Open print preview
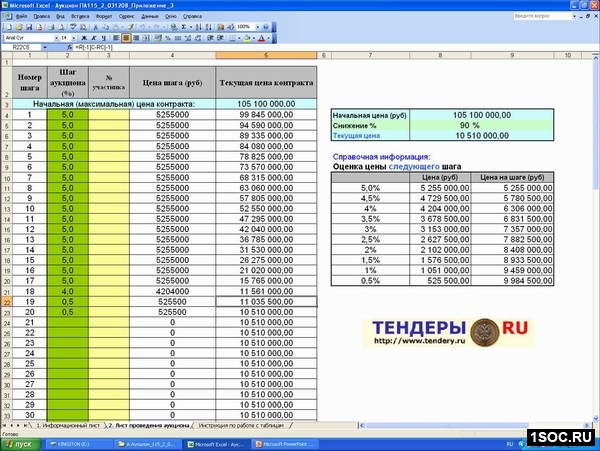600x451 pixels. click(x=61, y=27)
